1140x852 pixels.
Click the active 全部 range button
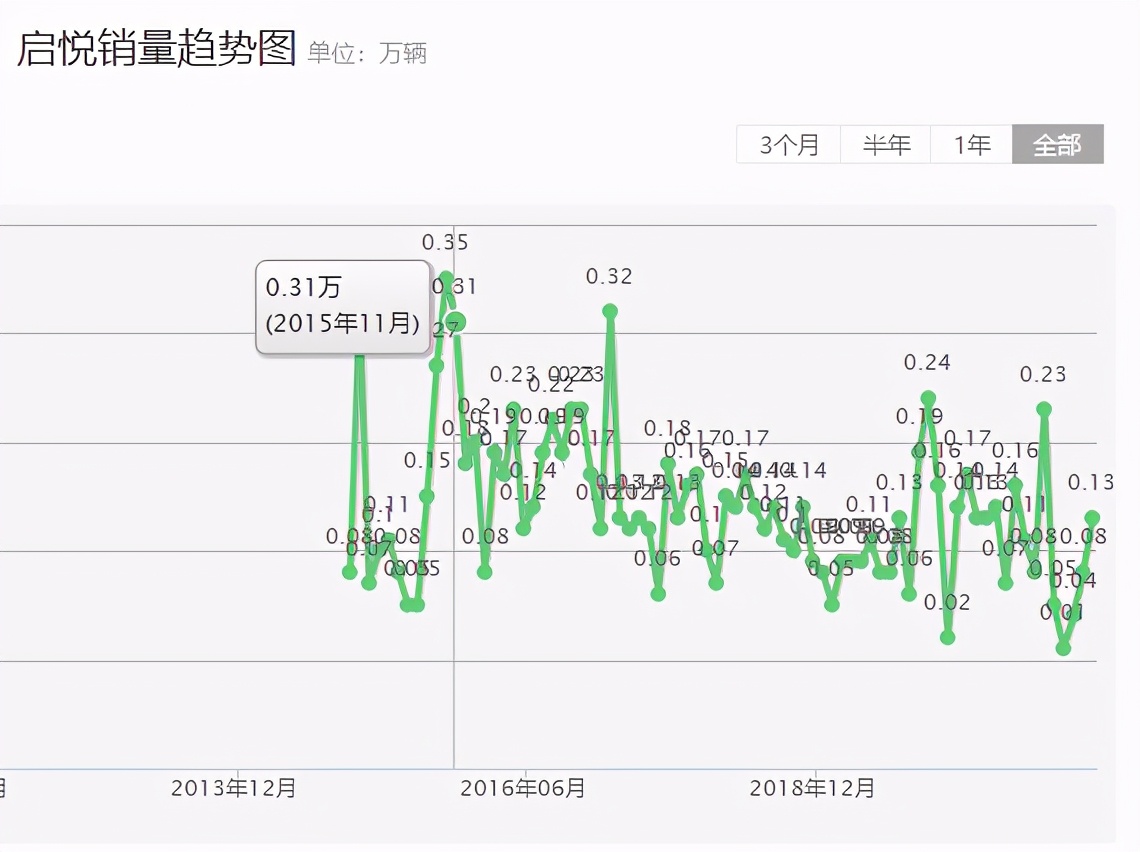pyautogui.click(x=1056, y=145)
